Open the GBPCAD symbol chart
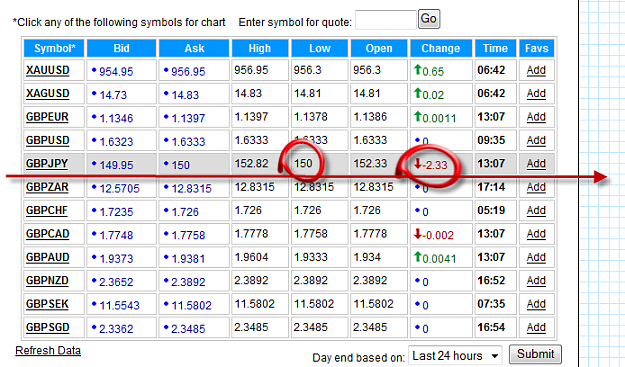The width and height of the screenshot is (625, 367). [47, 234]
